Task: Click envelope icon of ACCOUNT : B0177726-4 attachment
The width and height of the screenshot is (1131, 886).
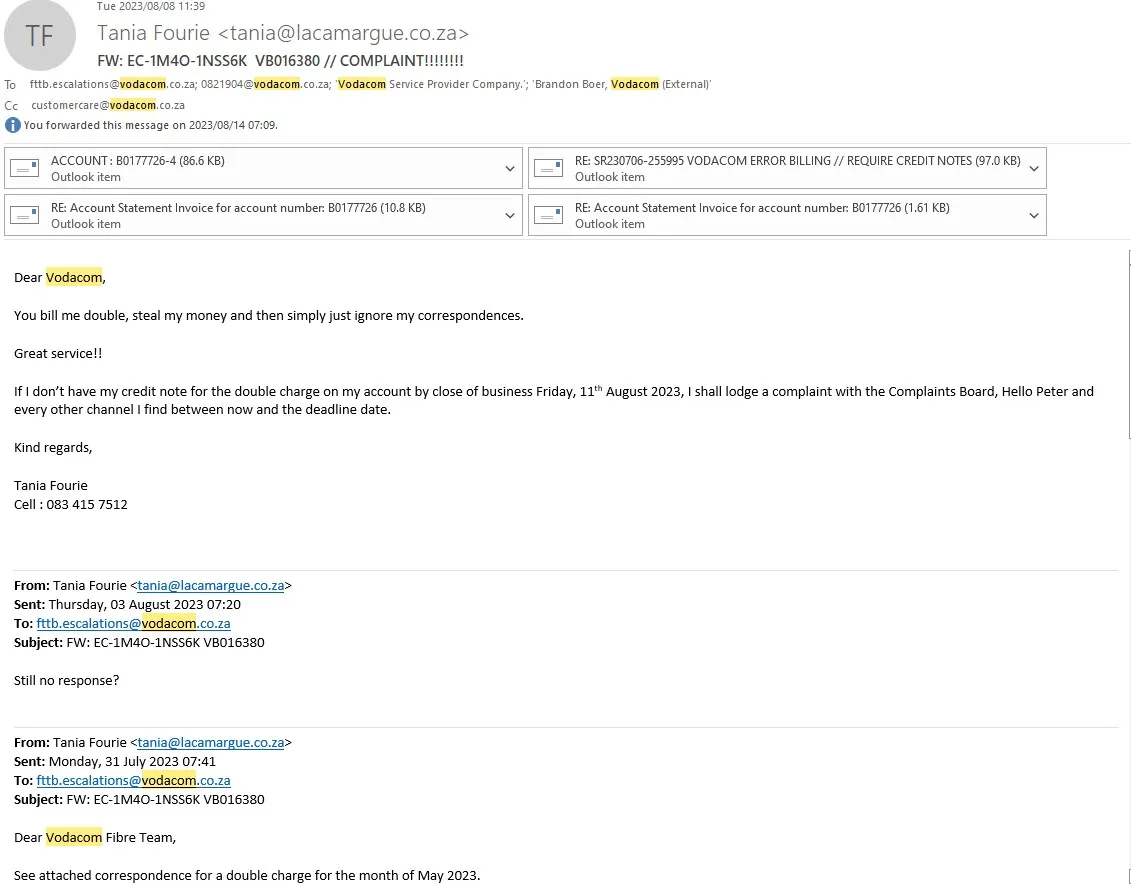Action: (x=25, y=169)
